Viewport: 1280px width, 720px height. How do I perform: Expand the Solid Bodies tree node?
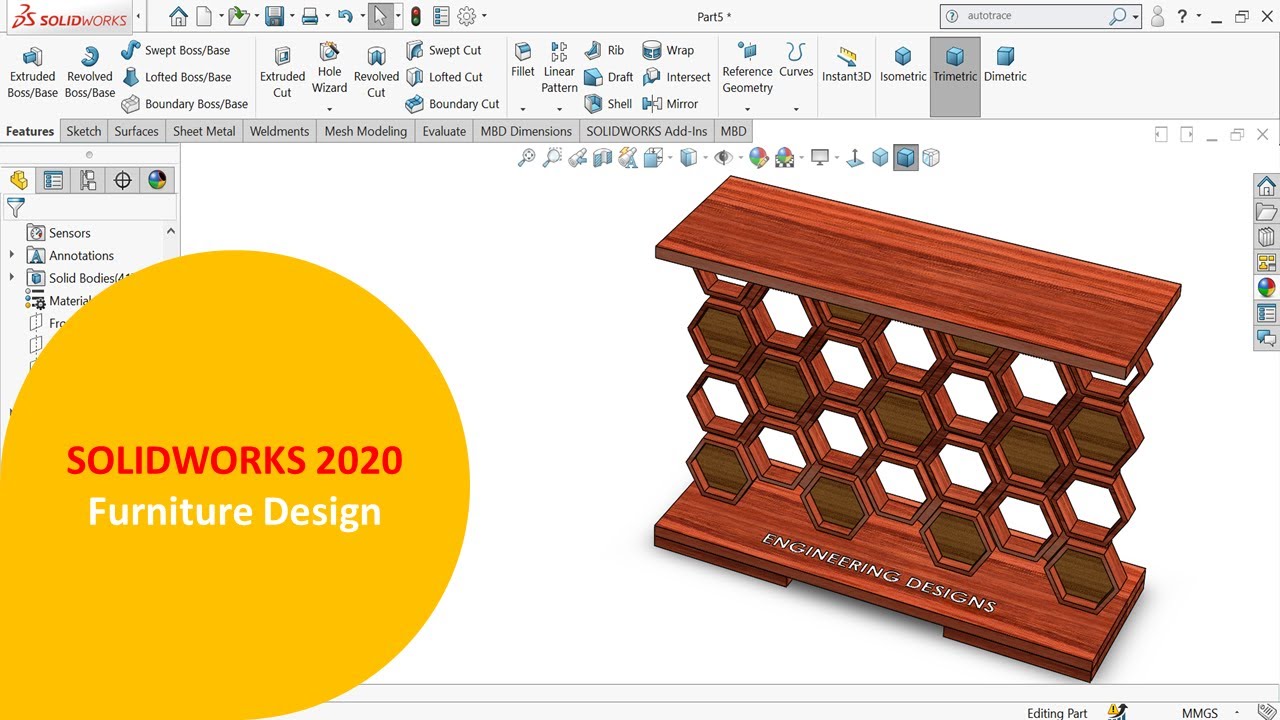click(x=12, y=278)
